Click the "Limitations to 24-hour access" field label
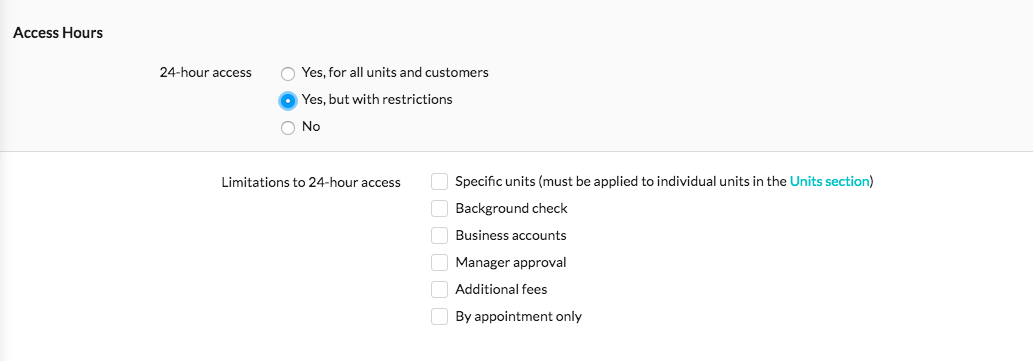This screenshot has width=1033, height=361. (311, 182)
